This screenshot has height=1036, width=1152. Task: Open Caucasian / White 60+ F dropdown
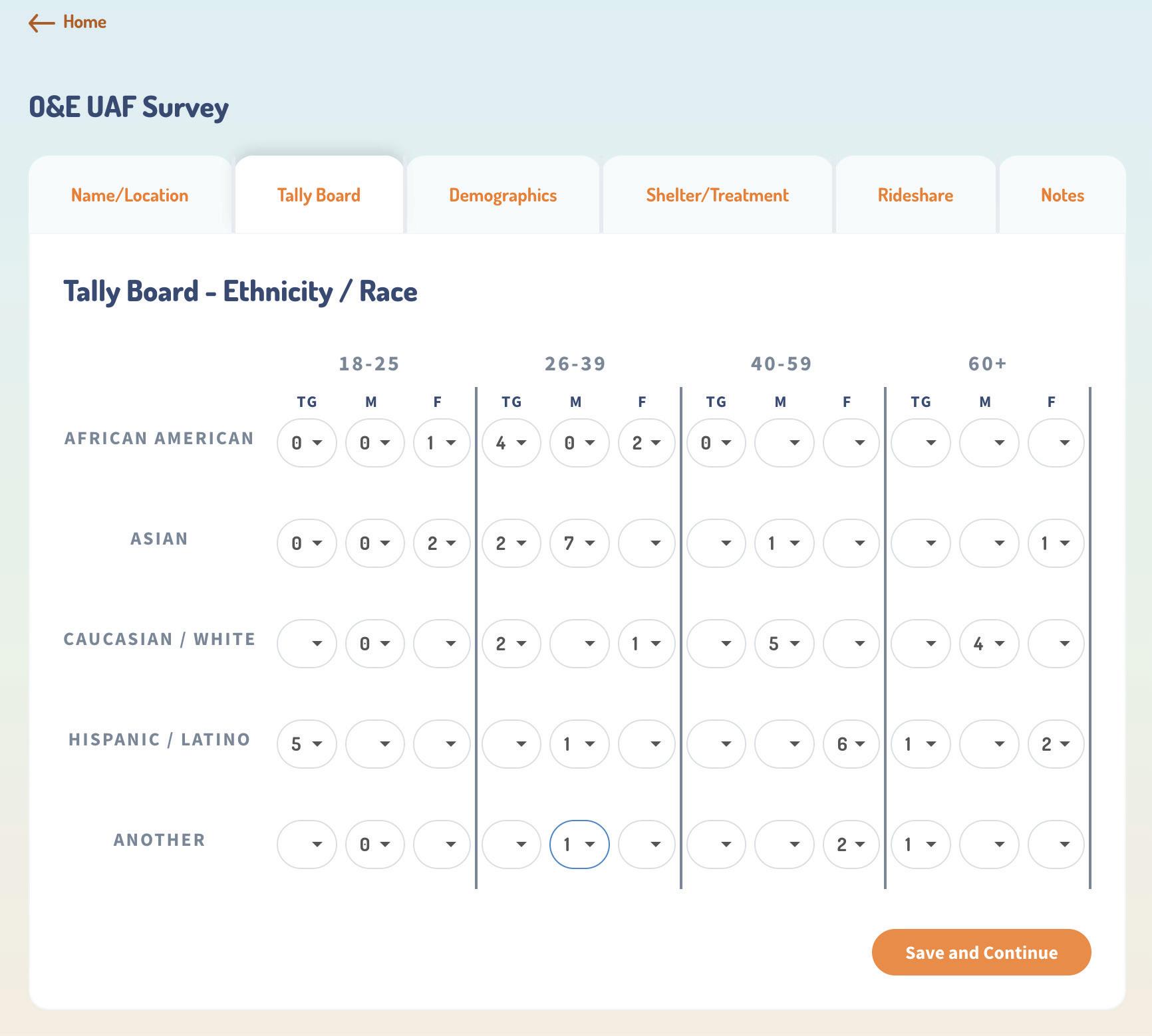1056,644
